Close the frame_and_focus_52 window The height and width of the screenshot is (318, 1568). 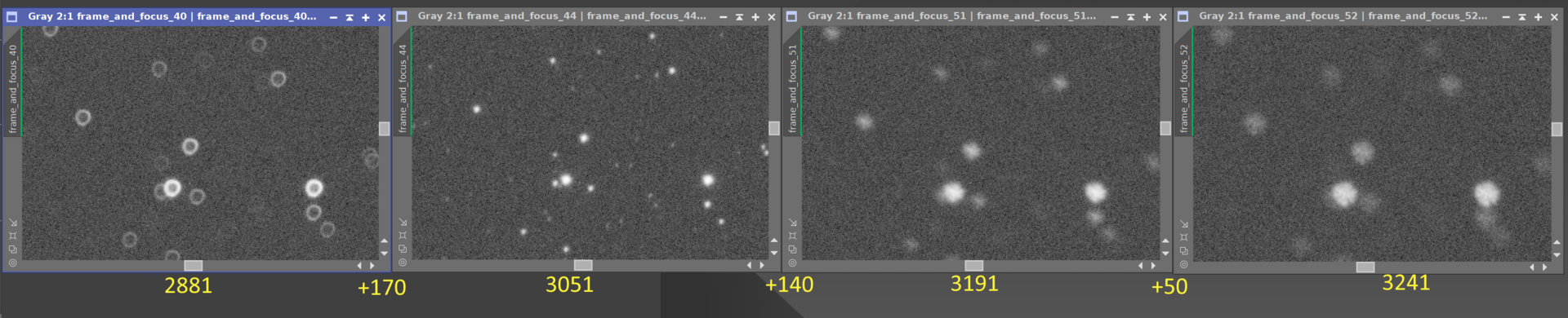(x=1554, y=17)
